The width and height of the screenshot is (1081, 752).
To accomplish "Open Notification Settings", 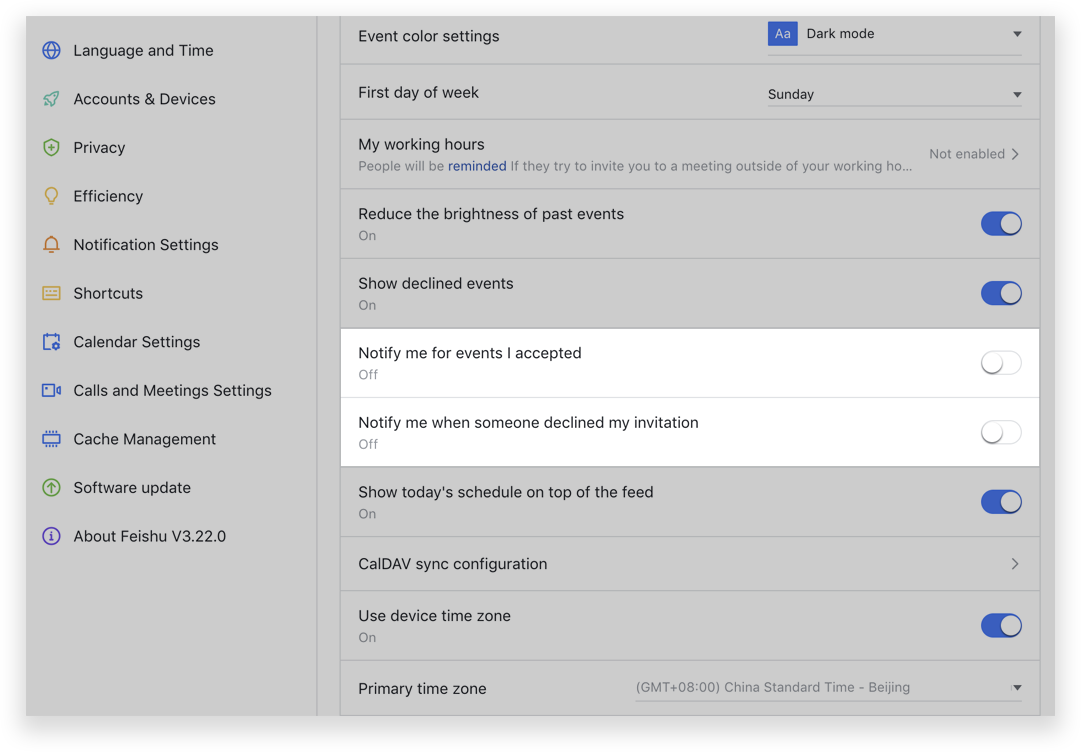I will click(x=145, y=245).
